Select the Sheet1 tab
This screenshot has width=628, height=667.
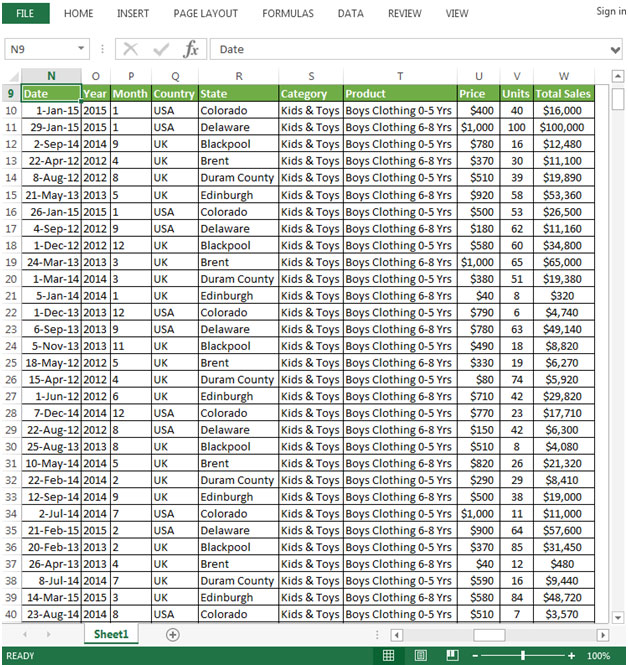pos(111,634)
